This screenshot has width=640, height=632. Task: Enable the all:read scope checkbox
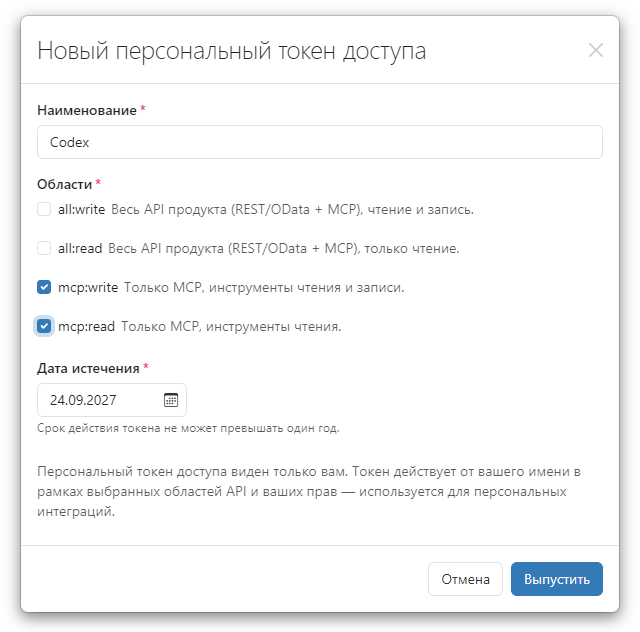tap(44, 248)
